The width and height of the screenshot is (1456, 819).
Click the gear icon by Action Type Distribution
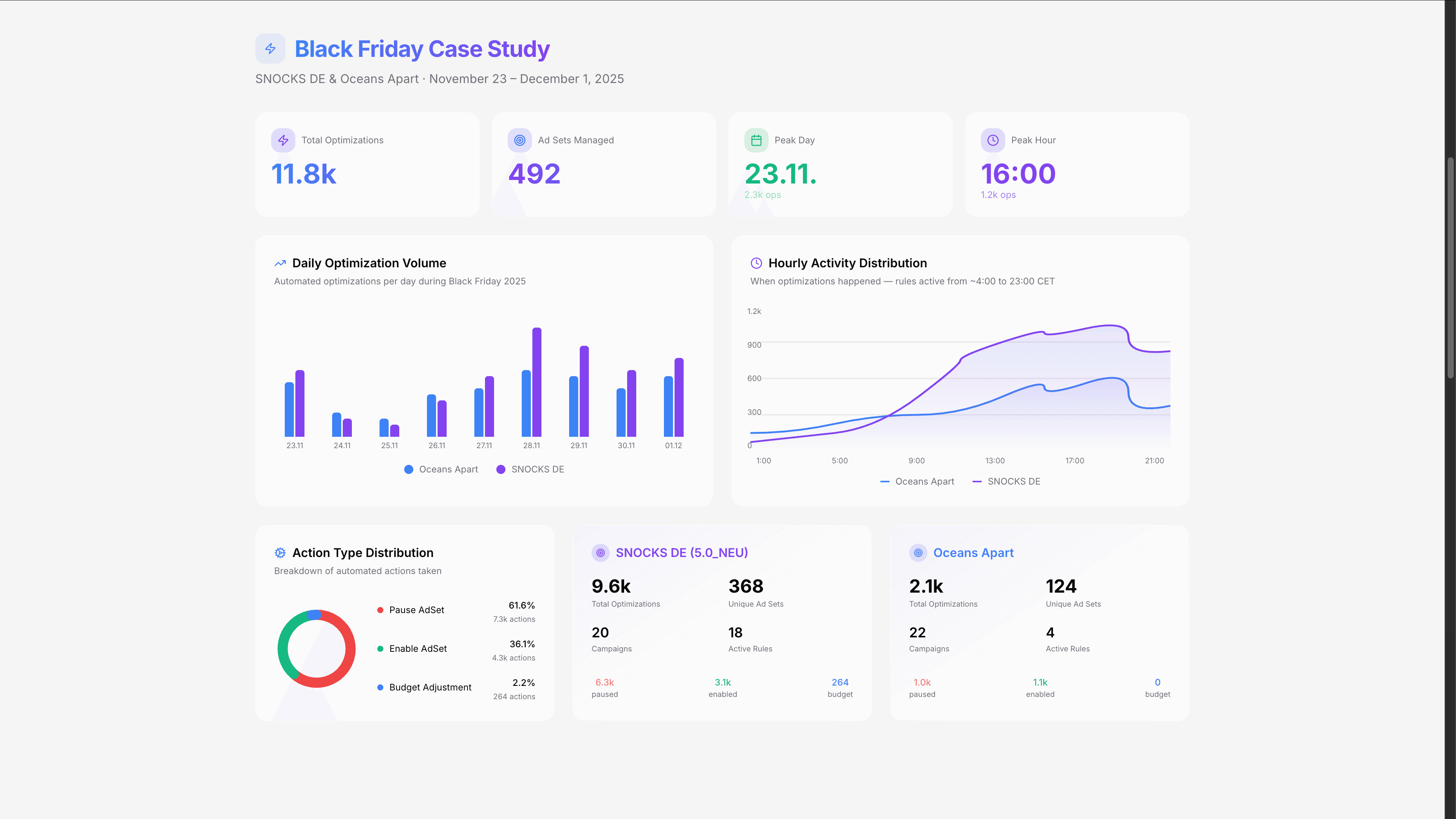click(280, 553)
